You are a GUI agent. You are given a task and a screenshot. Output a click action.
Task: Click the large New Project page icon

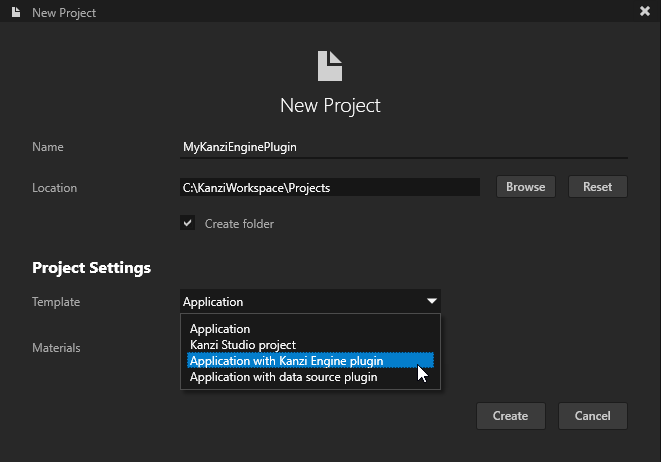(330, 66)
